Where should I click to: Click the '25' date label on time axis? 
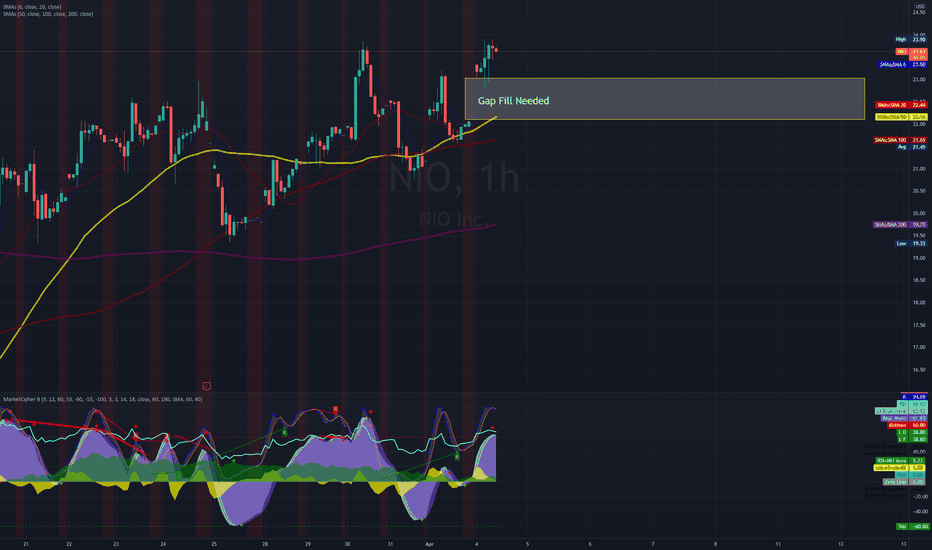coord(214,544)
